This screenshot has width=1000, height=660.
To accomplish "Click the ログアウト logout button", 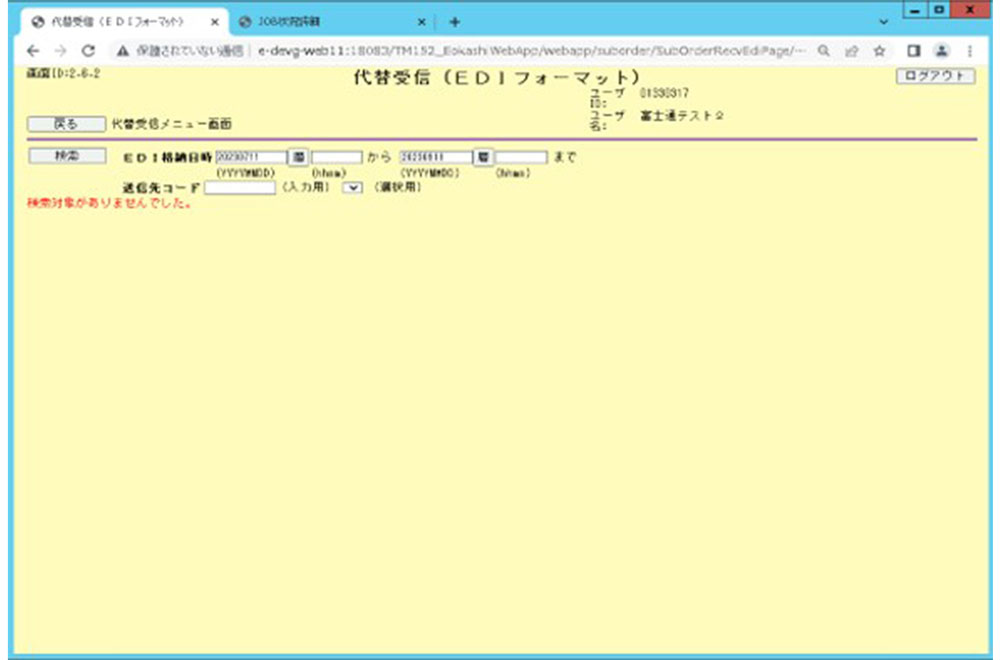I will [935, 76].
